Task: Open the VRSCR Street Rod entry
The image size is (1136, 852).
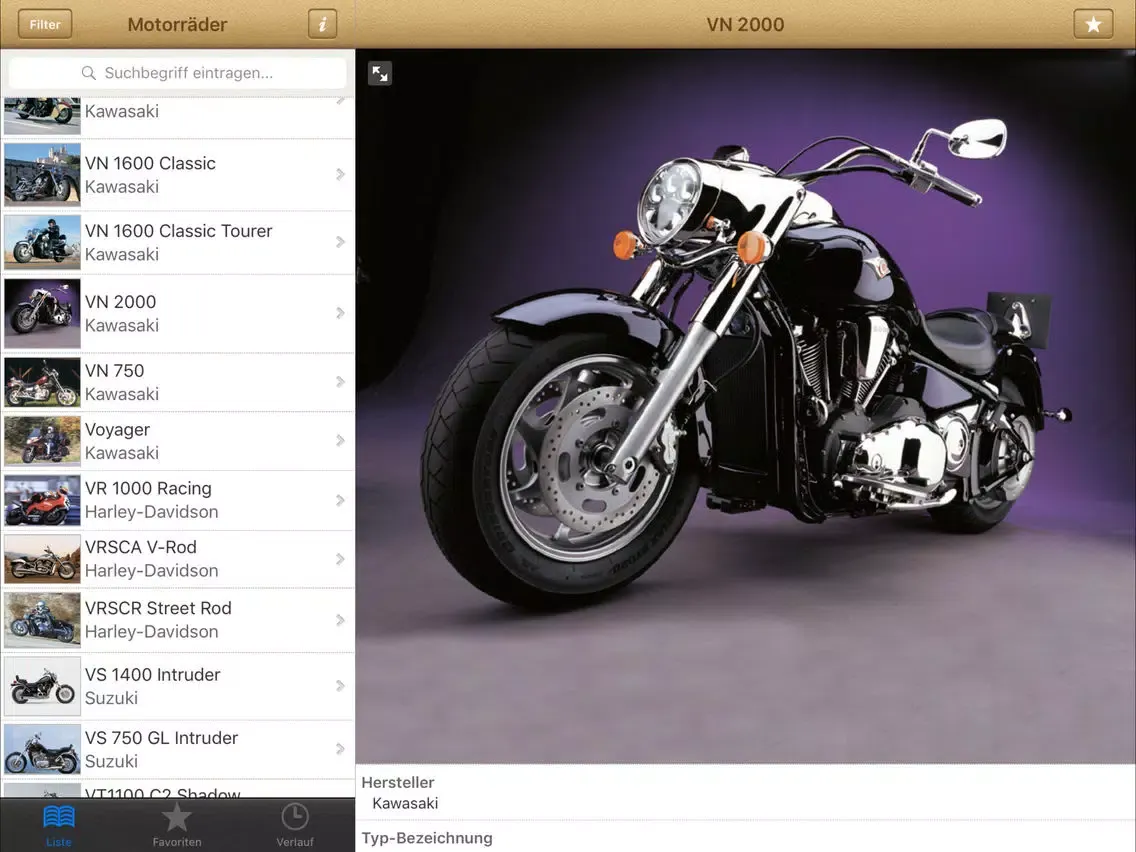Action: coord(178,619)
